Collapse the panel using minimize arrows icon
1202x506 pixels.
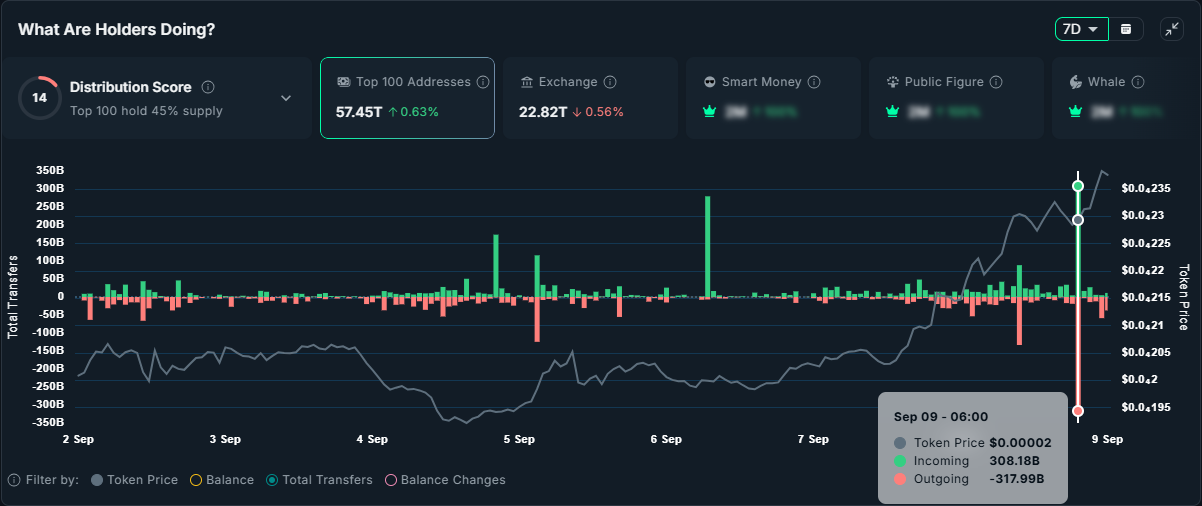click(1171, 29)
